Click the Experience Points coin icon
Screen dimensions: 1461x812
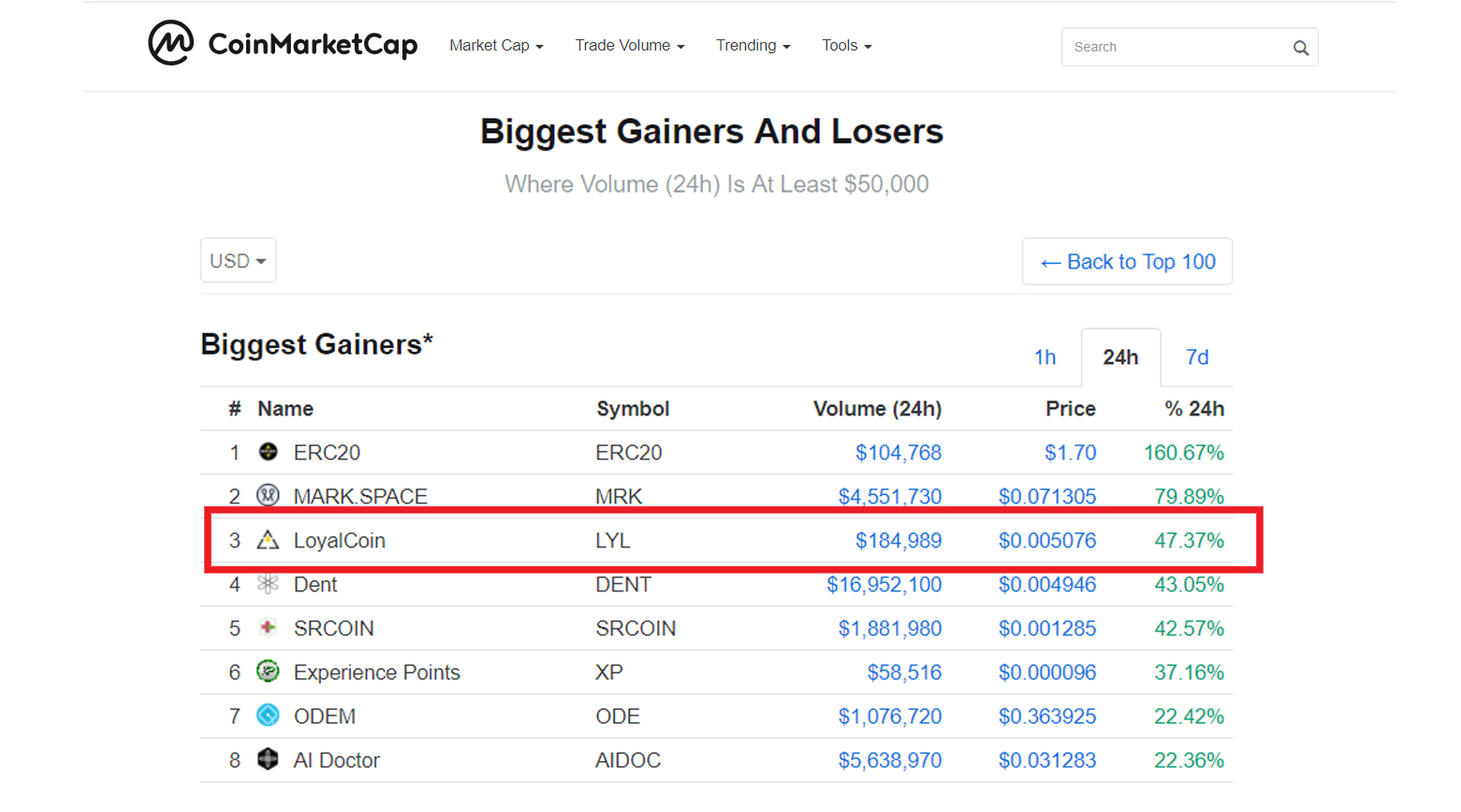click(269, 671)
